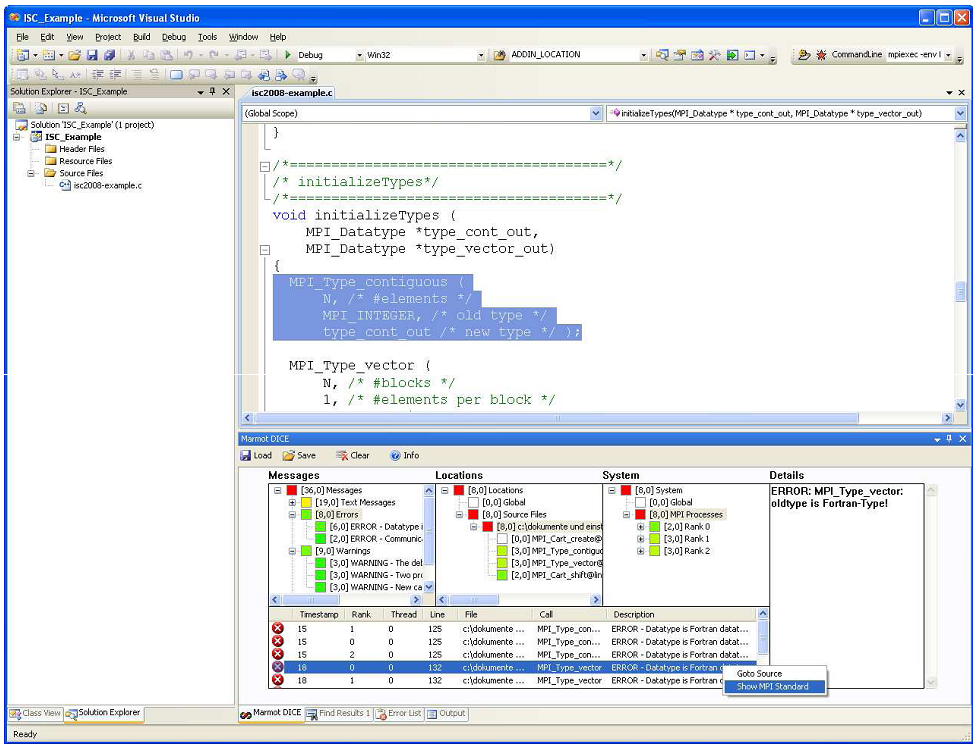Open the Toolbox hammer-and-wrench icon

[715, 55]
